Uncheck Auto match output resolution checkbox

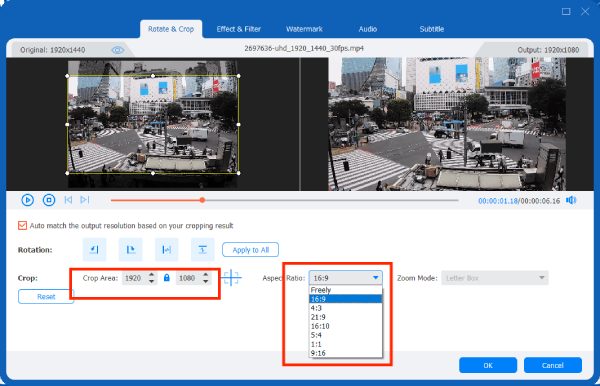click(22, 225)
